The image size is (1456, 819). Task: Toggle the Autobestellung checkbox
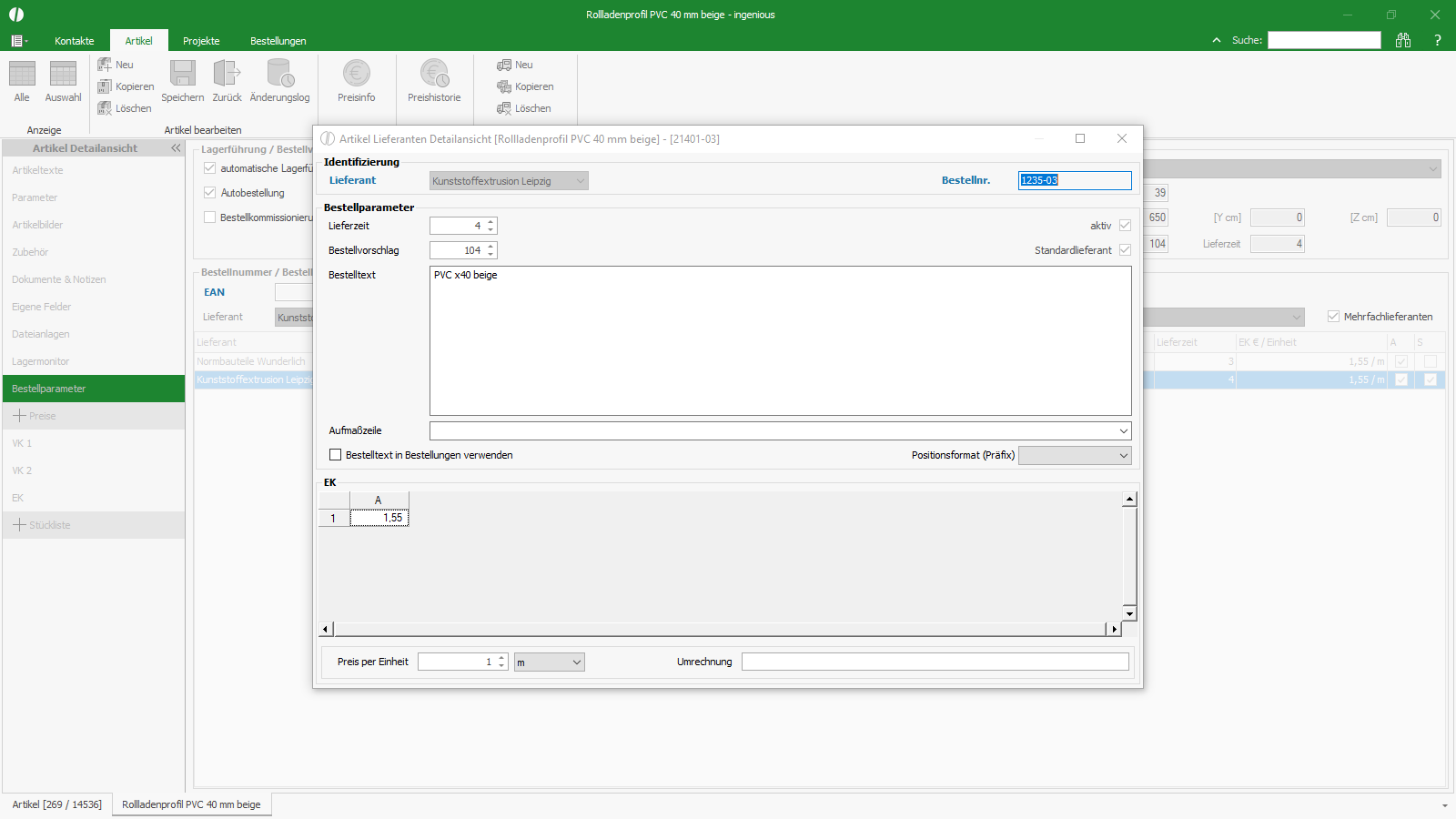[209, 193]
